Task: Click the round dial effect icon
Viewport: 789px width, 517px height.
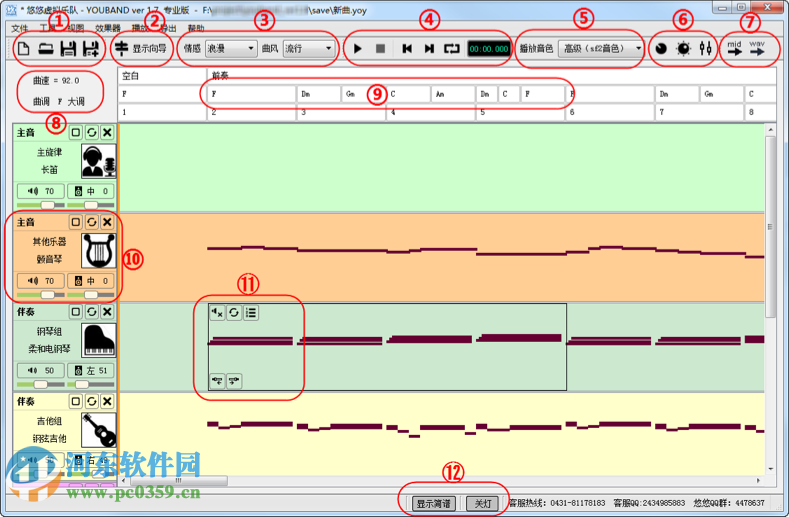Action: click(x=661, y=48)
